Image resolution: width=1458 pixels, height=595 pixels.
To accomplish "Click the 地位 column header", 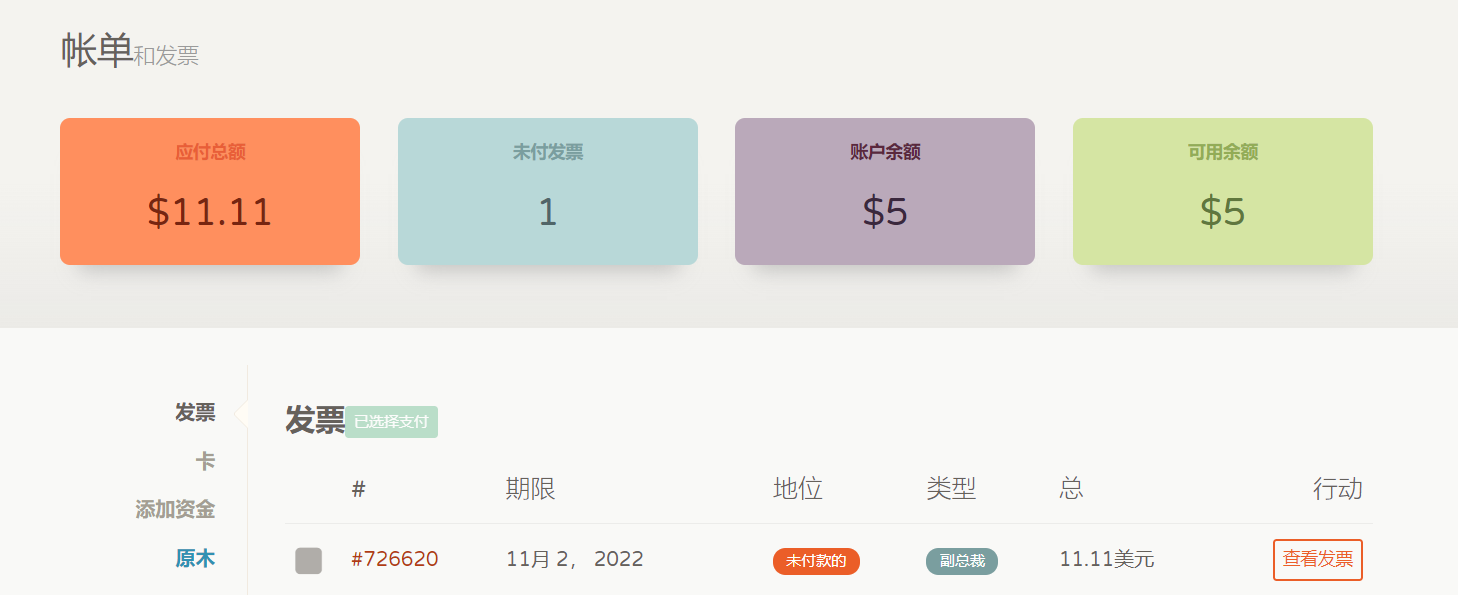I will point(798,489).
